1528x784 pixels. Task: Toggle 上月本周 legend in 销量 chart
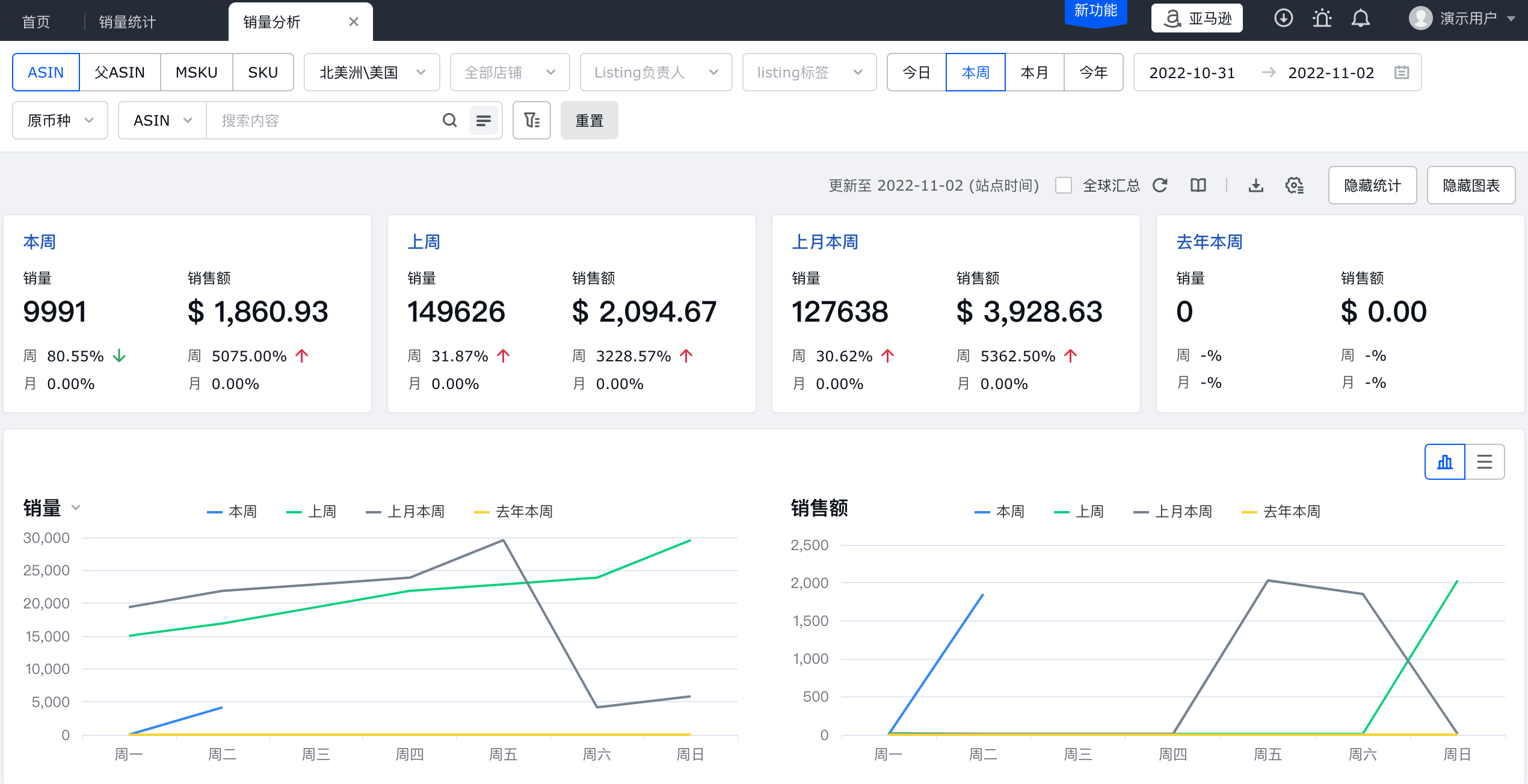[405, 512]
